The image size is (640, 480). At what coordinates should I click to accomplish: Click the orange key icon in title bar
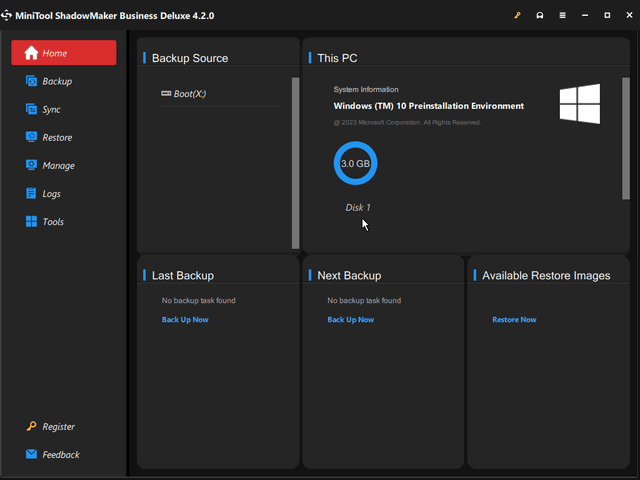pos(517,16)
